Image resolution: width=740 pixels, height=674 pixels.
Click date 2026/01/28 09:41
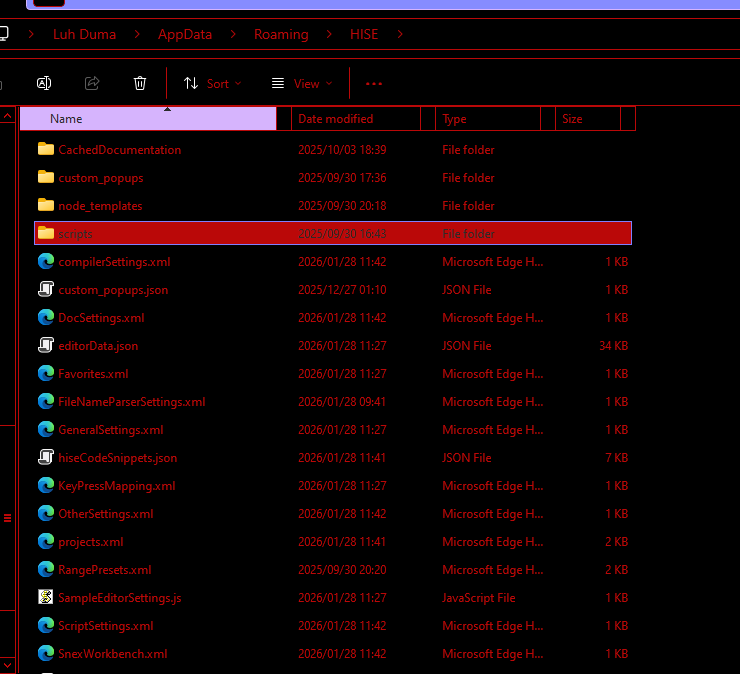(x=342, y=402)
